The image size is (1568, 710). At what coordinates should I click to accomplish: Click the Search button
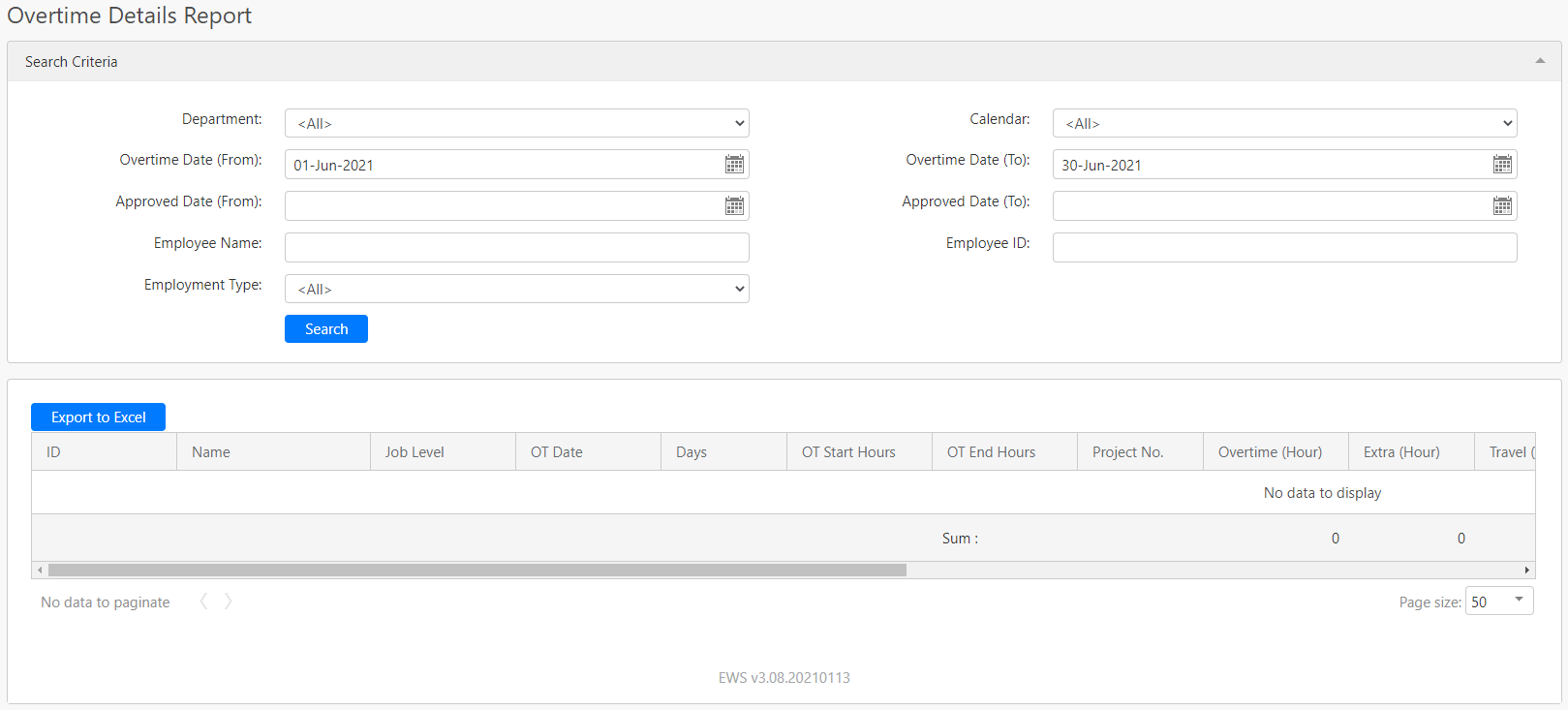[x=326, y=329]
